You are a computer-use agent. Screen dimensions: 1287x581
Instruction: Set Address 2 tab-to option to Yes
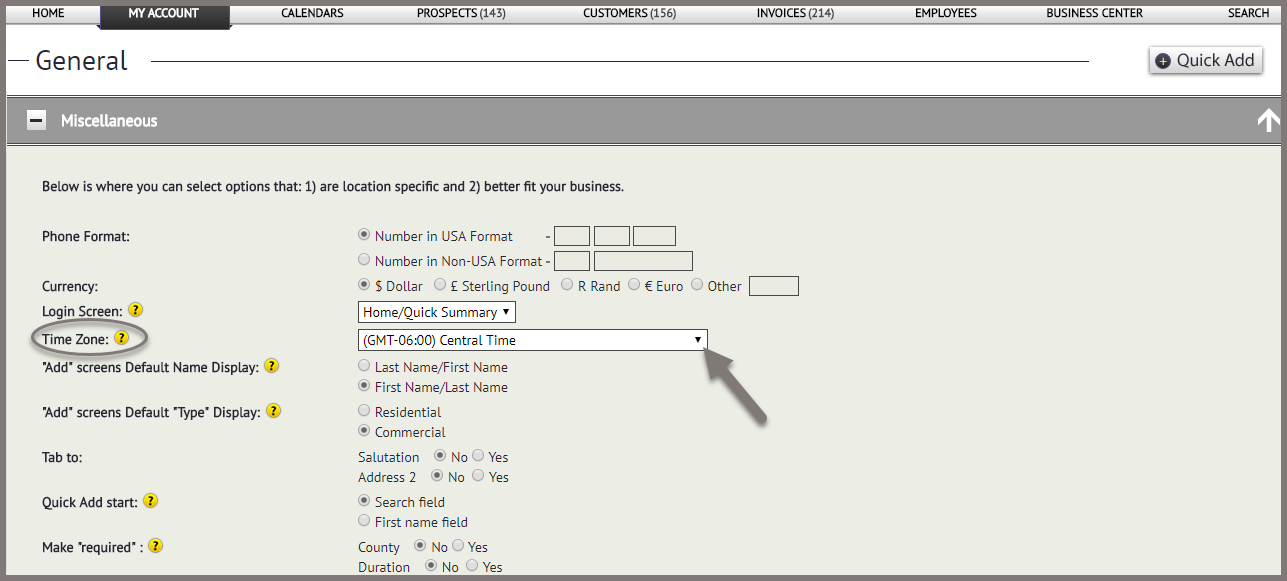coord(478,476)
